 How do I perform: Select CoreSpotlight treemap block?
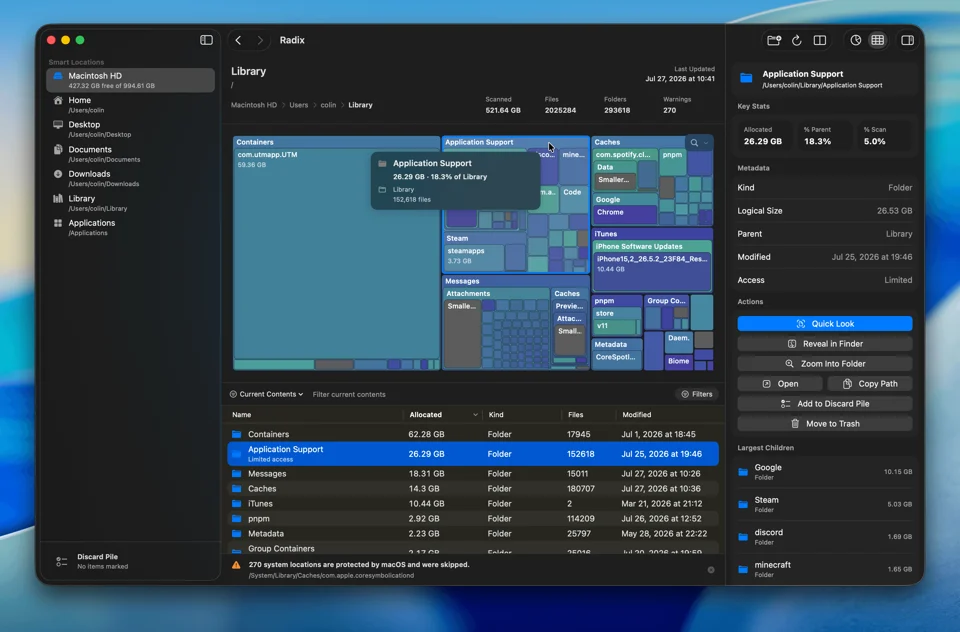pos(616,360)
